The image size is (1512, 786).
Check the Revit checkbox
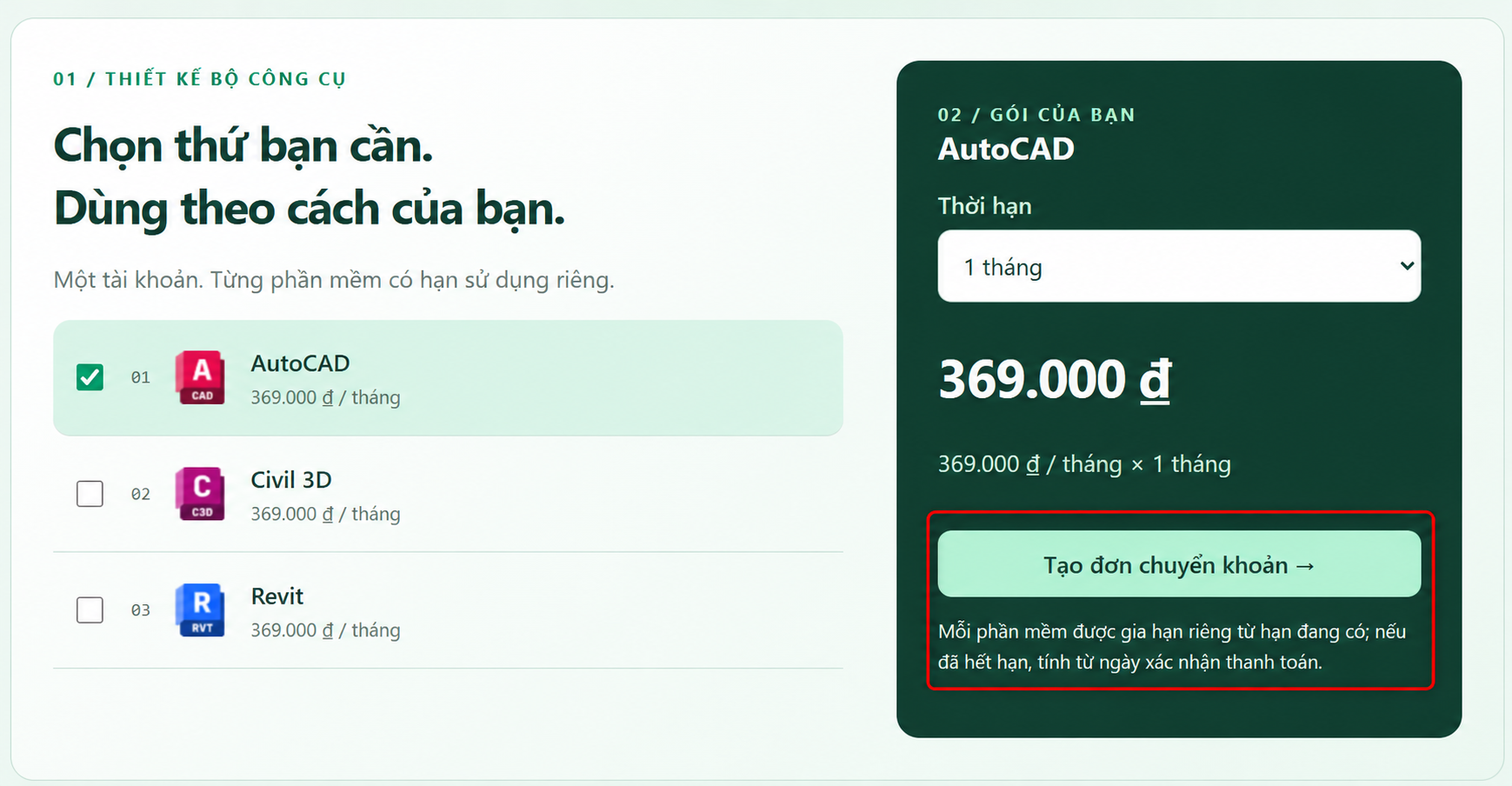[x=90, y=610]
